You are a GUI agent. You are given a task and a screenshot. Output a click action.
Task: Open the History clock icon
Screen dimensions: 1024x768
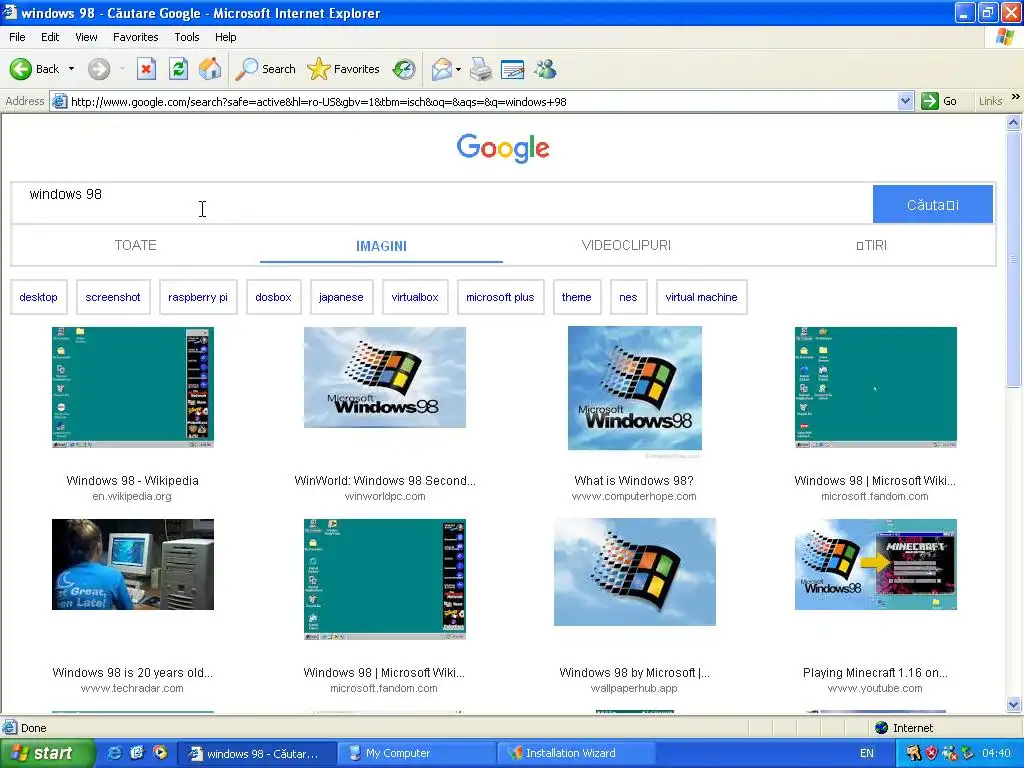404,69
